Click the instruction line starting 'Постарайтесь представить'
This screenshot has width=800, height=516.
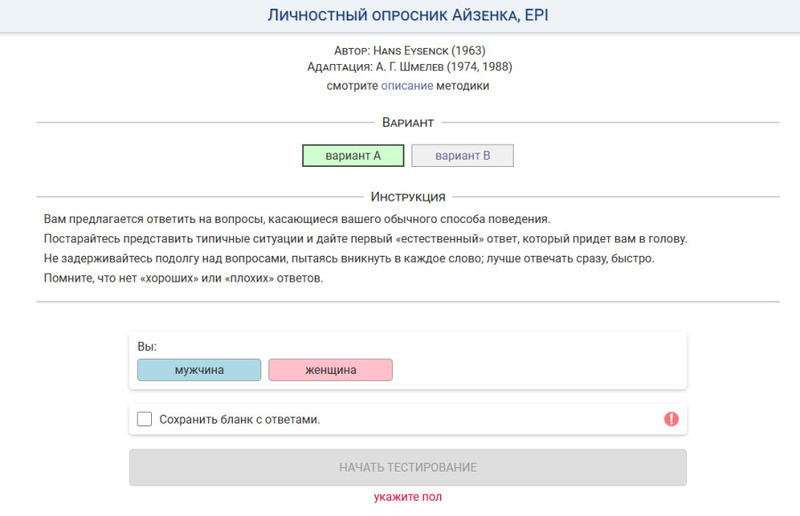365,239
